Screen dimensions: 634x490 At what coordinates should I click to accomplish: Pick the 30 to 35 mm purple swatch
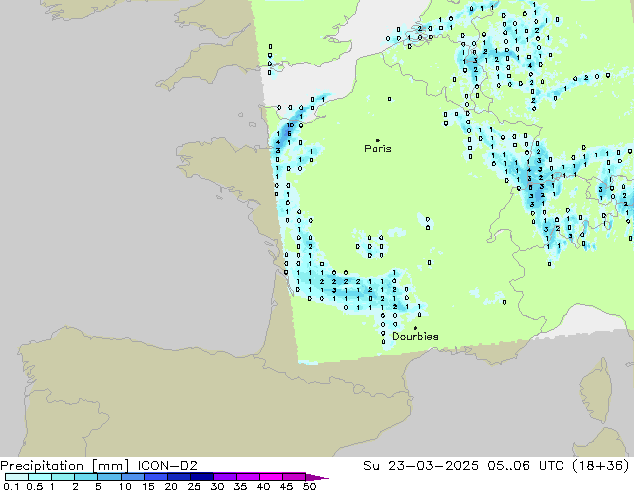point(225,477)
